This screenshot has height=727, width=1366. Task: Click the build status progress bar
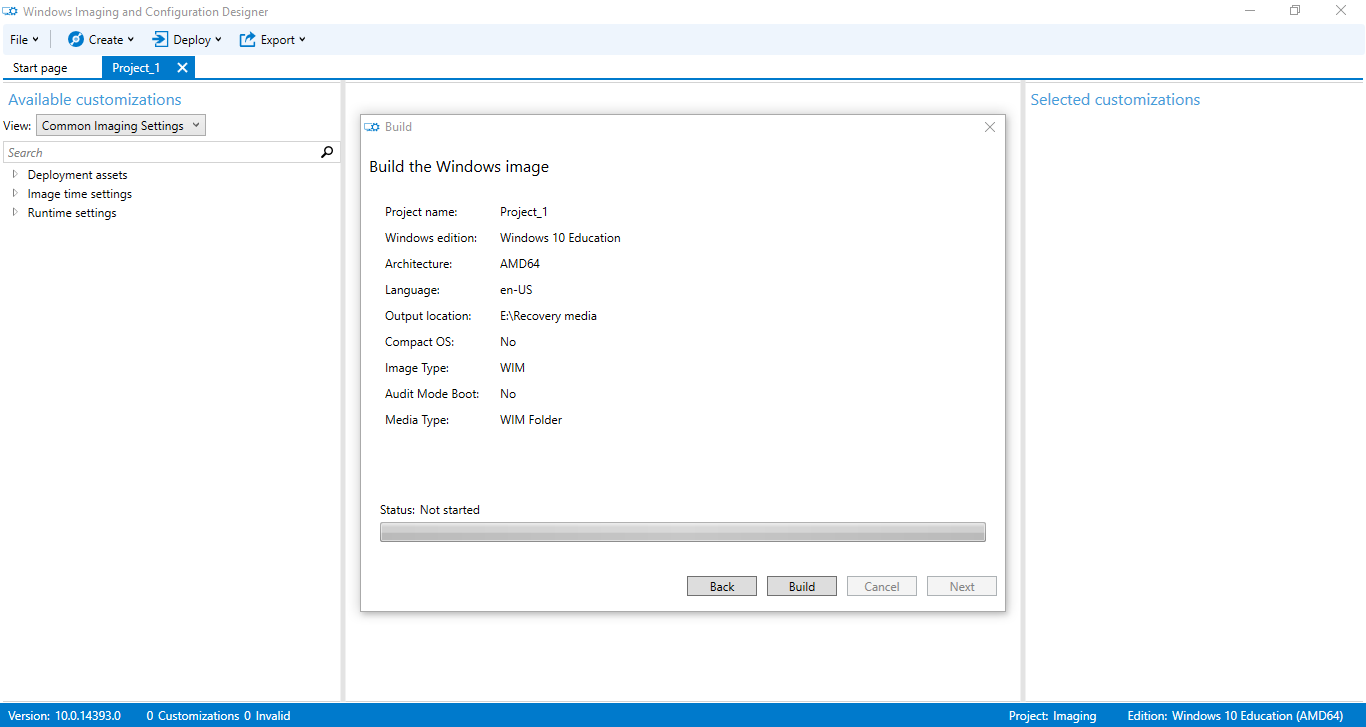(682, 531)
